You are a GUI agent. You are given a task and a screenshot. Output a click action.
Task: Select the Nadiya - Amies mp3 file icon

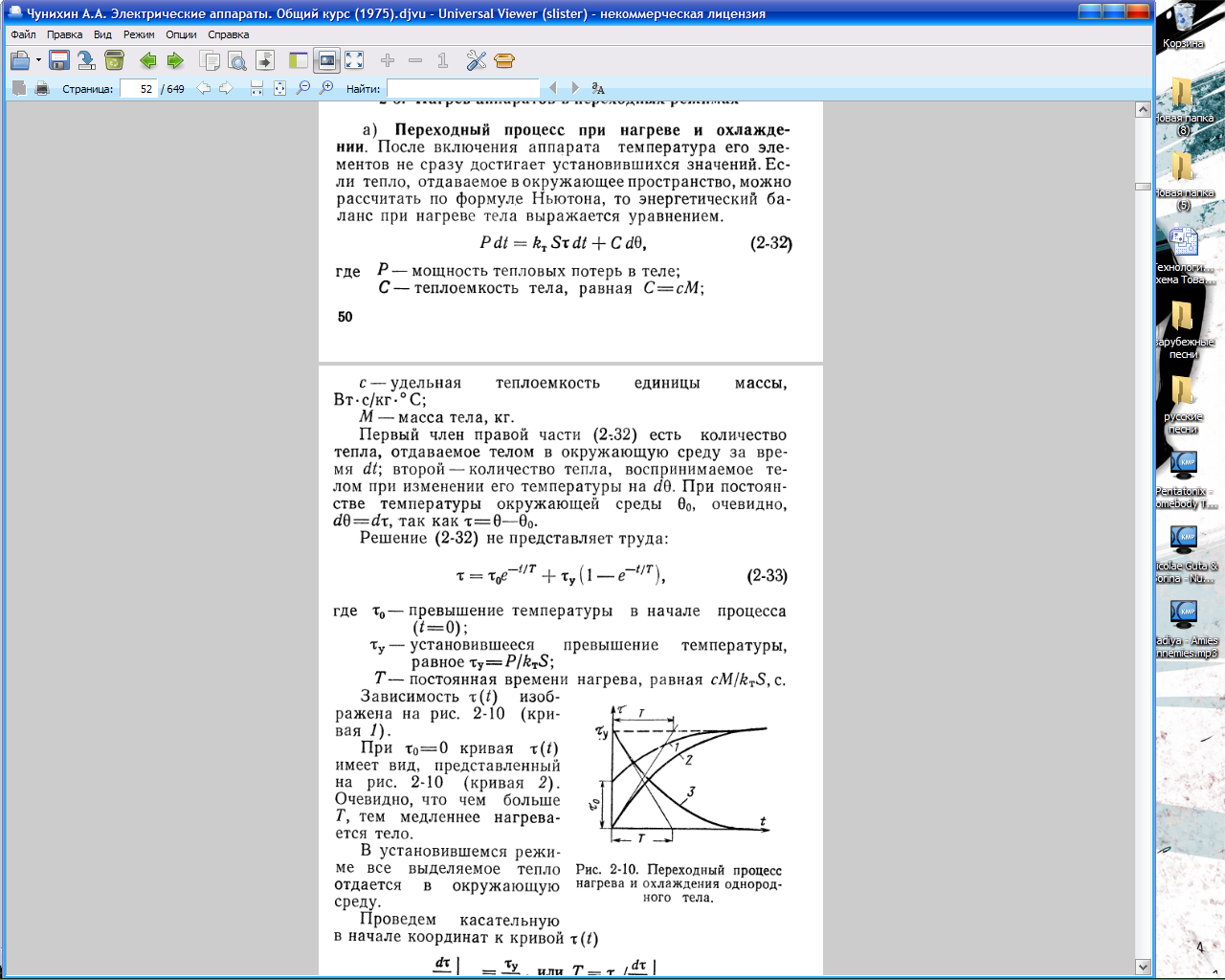coord(1185,628)
